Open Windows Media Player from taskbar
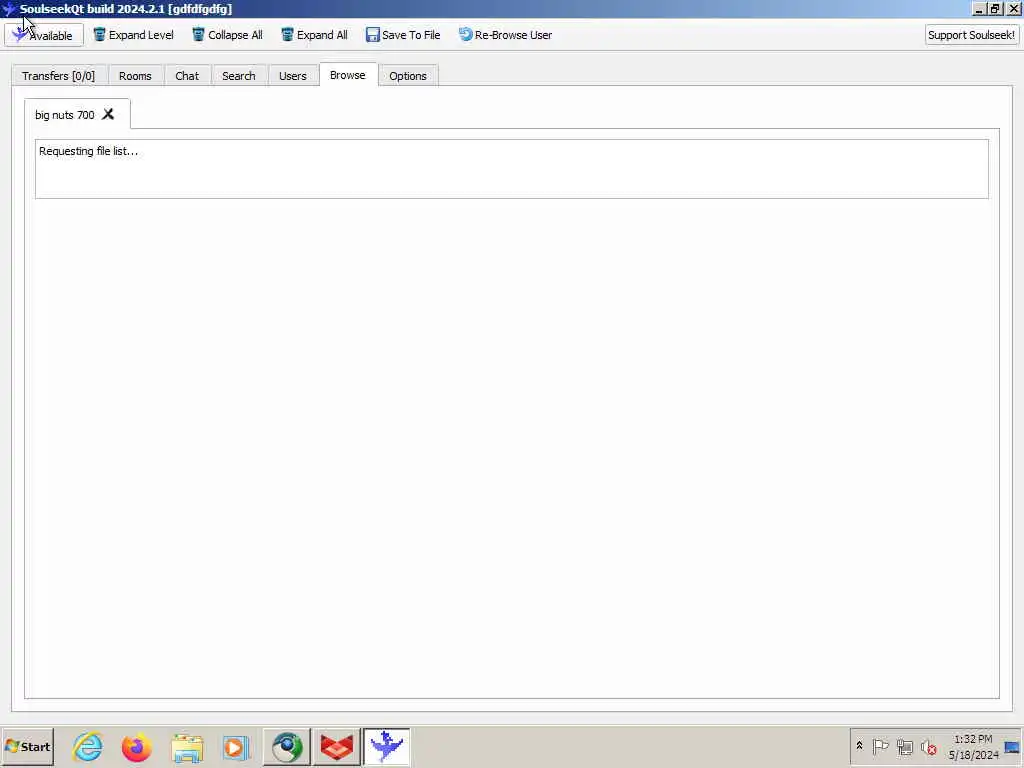This screenshot has height=768, width=1024. pyautogui.click(x=235, y=747)
